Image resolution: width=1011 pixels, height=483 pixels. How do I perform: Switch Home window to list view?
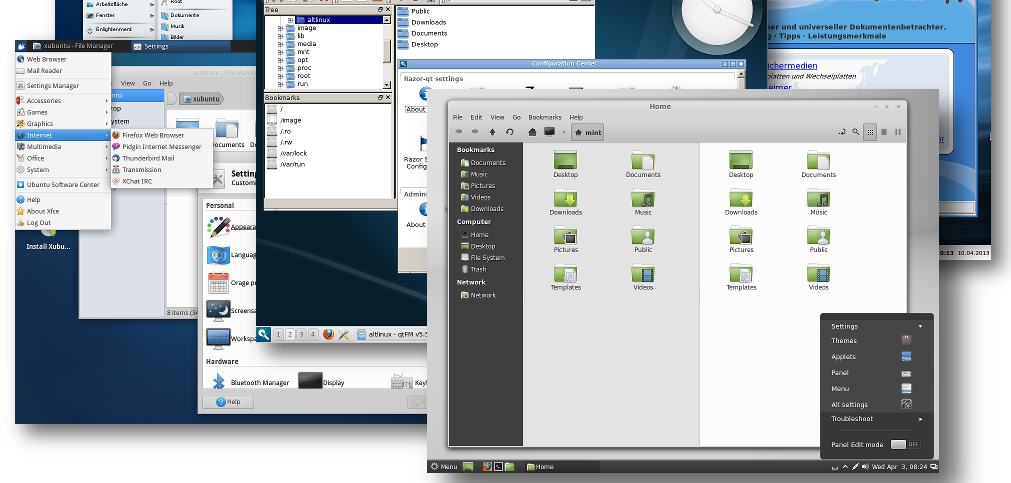pyautogui.click(x=884, y=132)
